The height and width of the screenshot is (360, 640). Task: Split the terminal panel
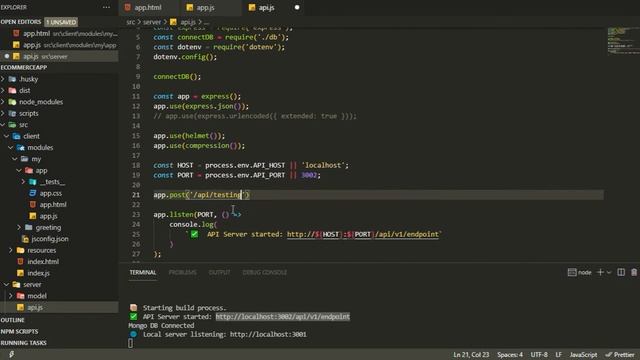[621, 272]
